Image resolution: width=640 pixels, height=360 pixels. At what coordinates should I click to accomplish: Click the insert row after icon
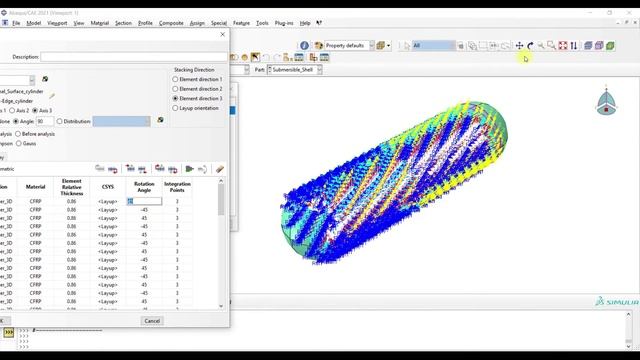tap(142, 169)
